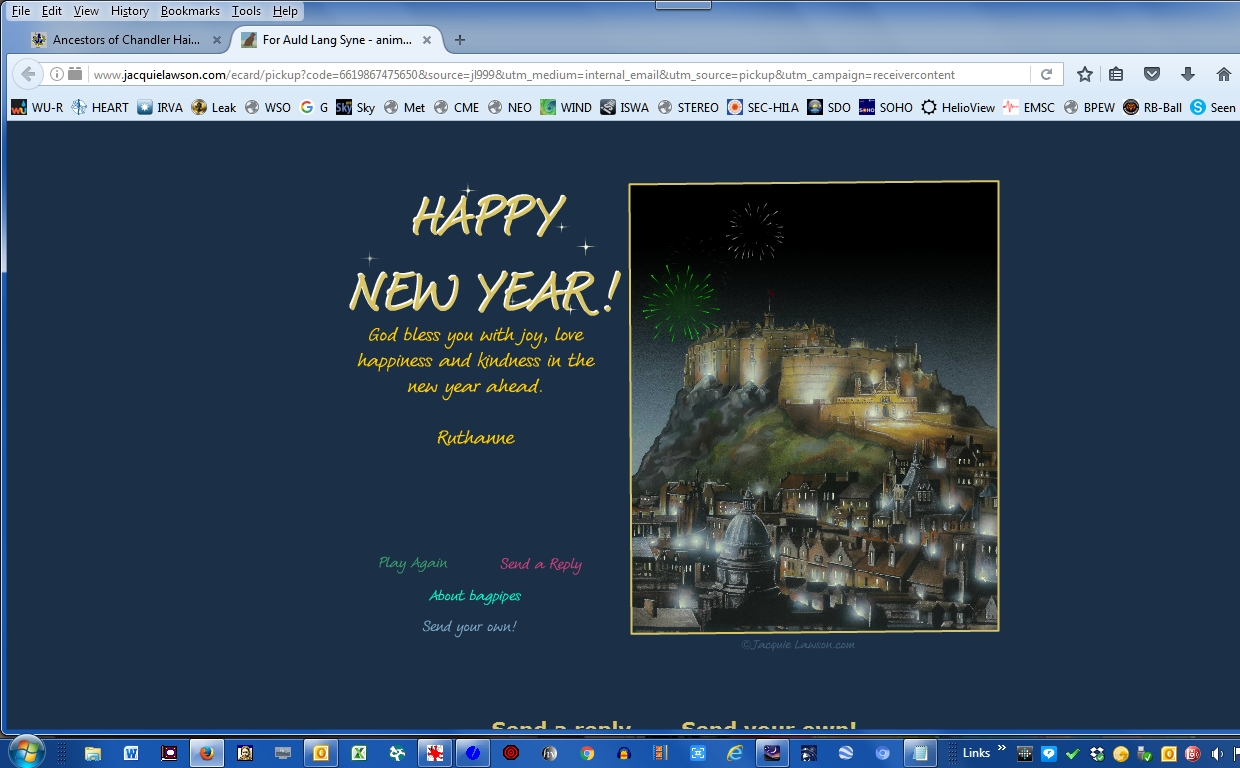Switch to Firefox in the taskbar
1240x768 pixels.
(207, 753)
